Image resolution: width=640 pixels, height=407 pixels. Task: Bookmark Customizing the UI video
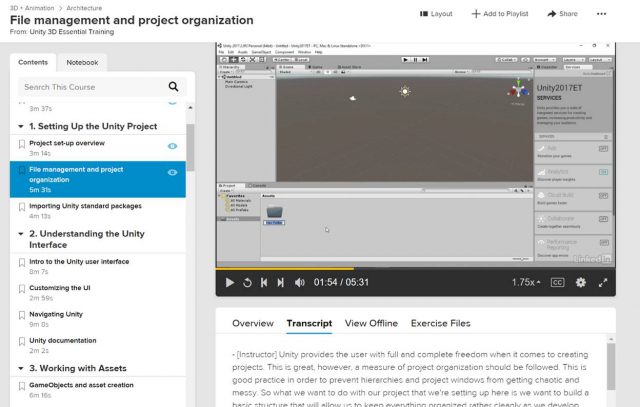22,289
